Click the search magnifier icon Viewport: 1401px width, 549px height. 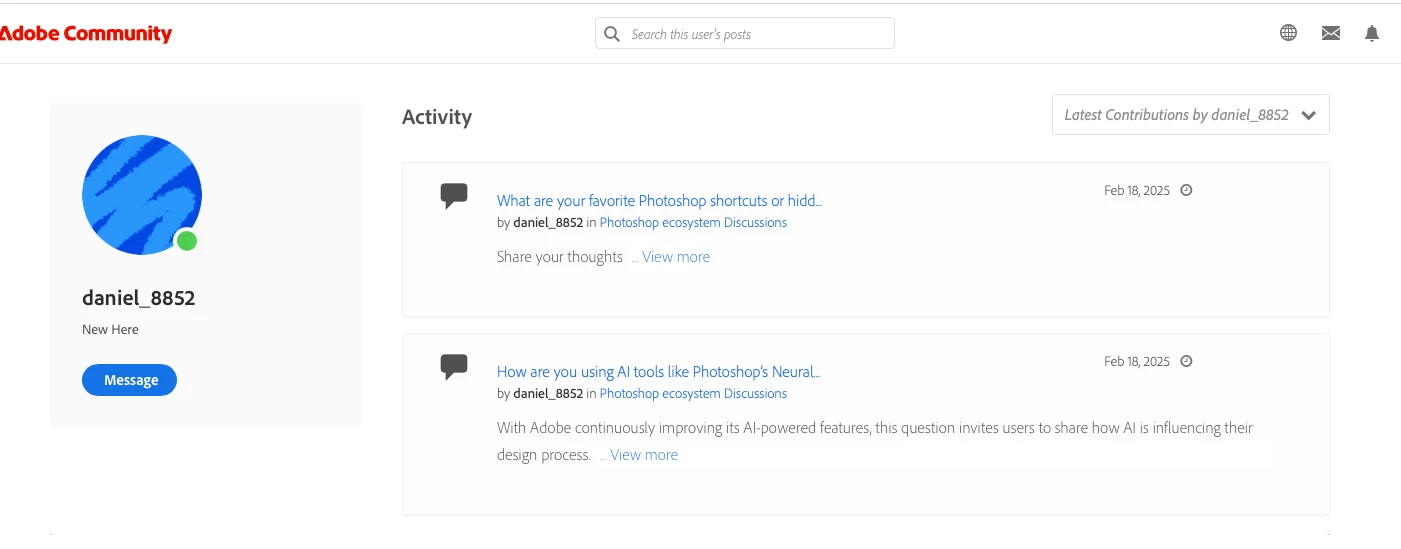pos(612,34)
